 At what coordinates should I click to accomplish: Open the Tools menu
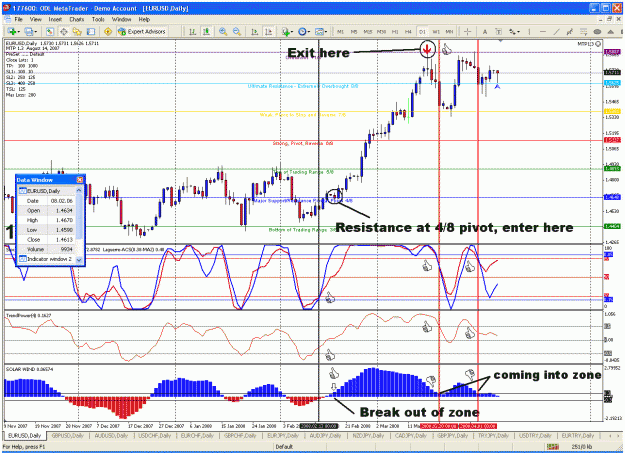[x=98, y=19]
